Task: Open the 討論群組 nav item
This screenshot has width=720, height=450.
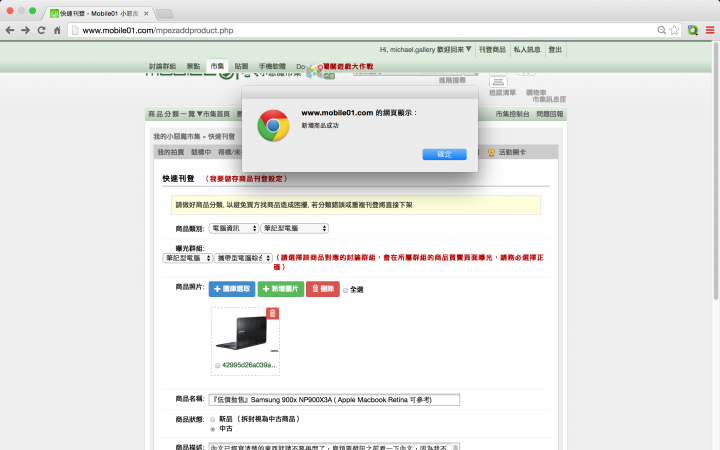Action: (162, 66)
